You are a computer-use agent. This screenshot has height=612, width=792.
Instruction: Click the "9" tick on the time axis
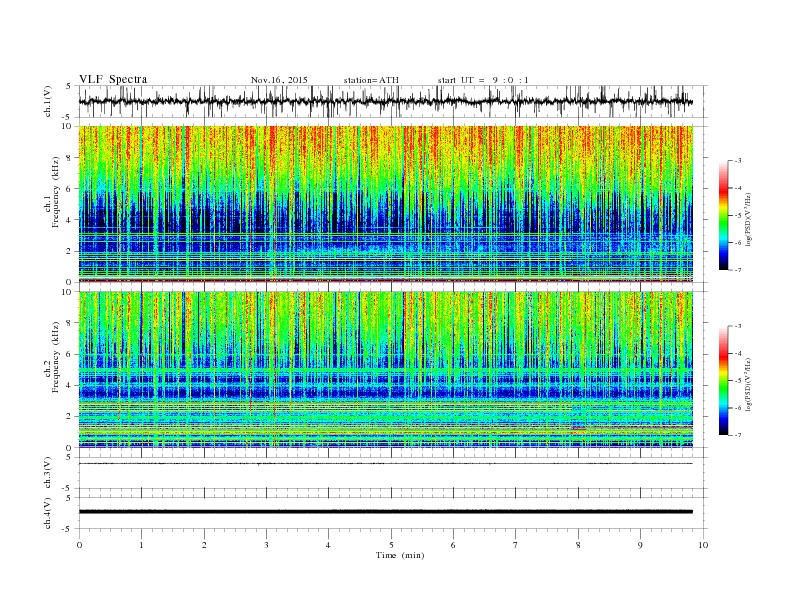640,545
